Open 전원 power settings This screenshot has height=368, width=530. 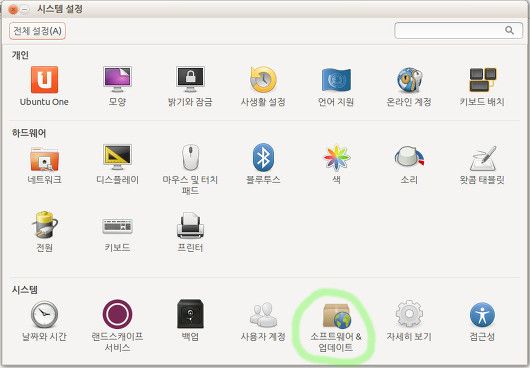pos(44,232)
